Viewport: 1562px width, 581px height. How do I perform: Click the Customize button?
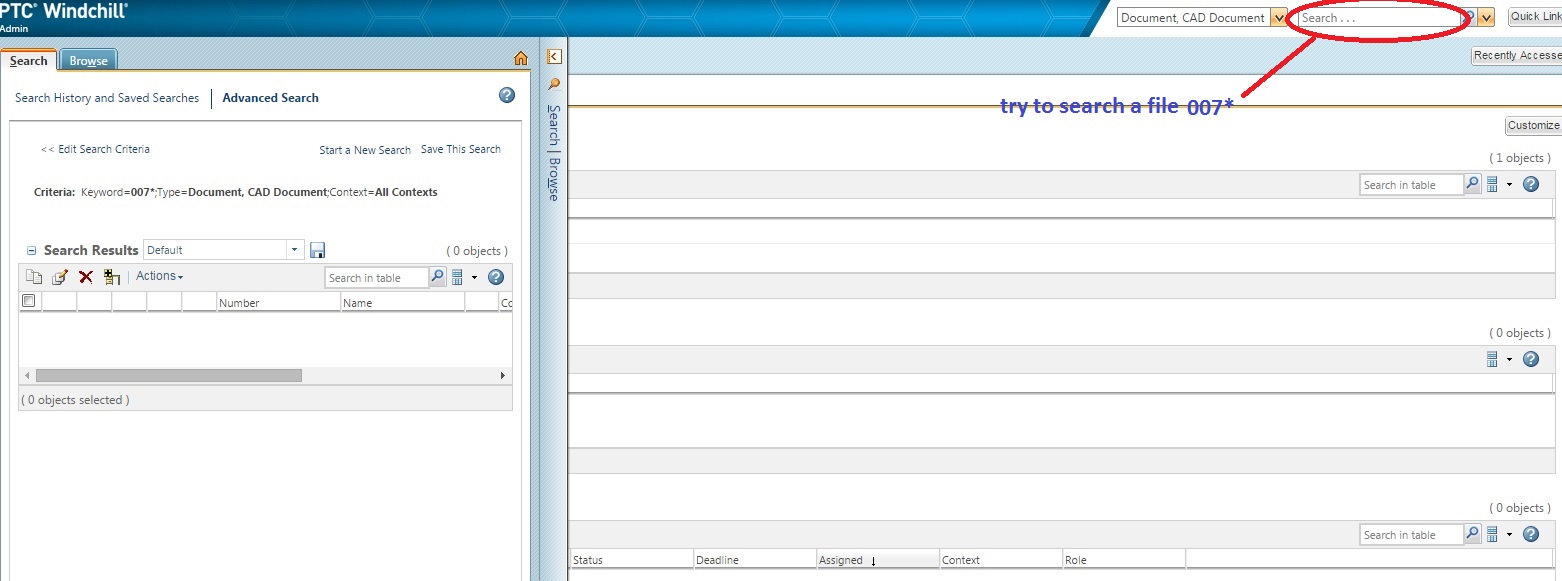coord(1533,125)
